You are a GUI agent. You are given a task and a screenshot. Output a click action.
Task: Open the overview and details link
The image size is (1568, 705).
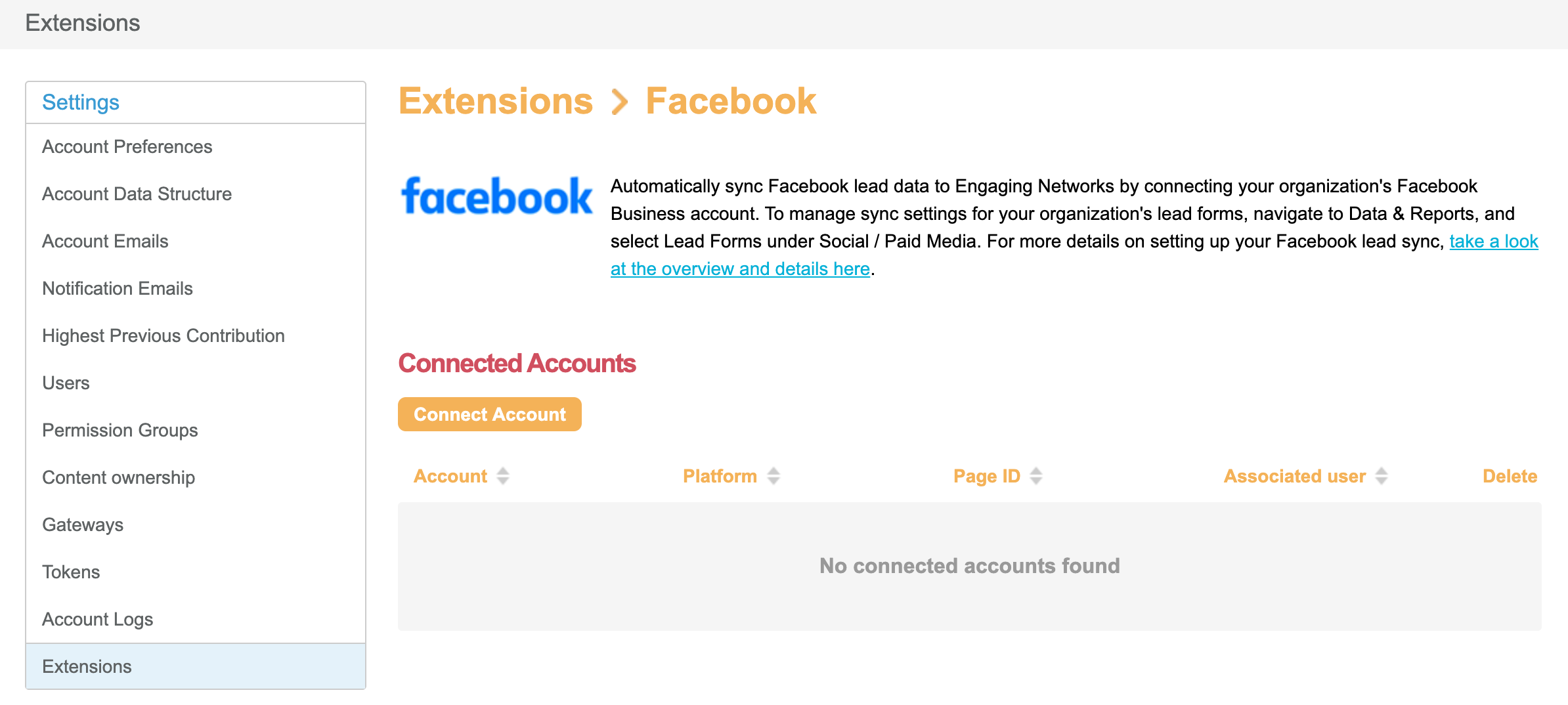(740, 269)
